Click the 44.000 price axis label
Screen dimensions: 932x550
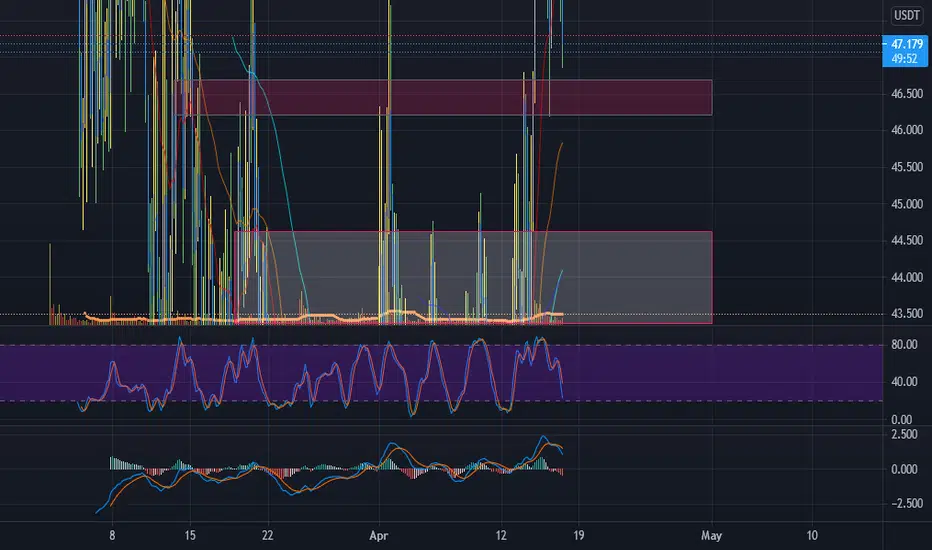point(907,277)
